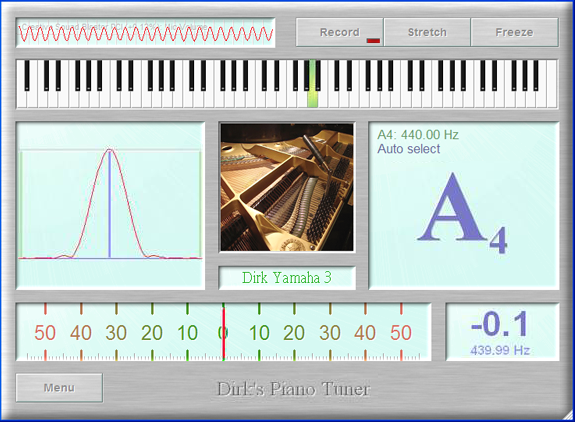The height and width of the screenshot is (422, 575).
Task: Click the A4: 440.00 Hz reference text
Action: 418,135
